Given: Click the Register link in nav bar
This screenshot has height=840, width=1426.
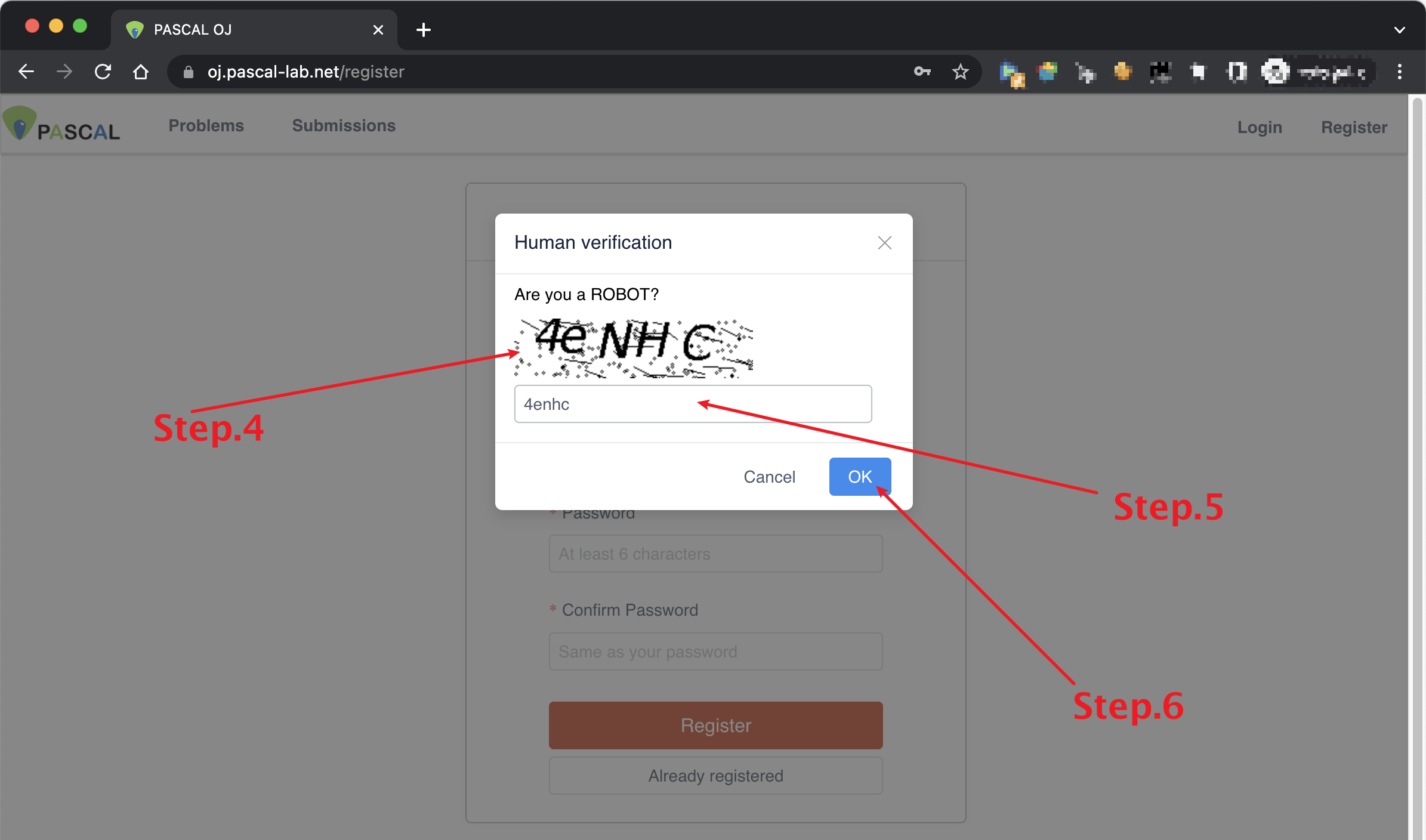Looking at the screenshot, I should (x=1354, y=126).
